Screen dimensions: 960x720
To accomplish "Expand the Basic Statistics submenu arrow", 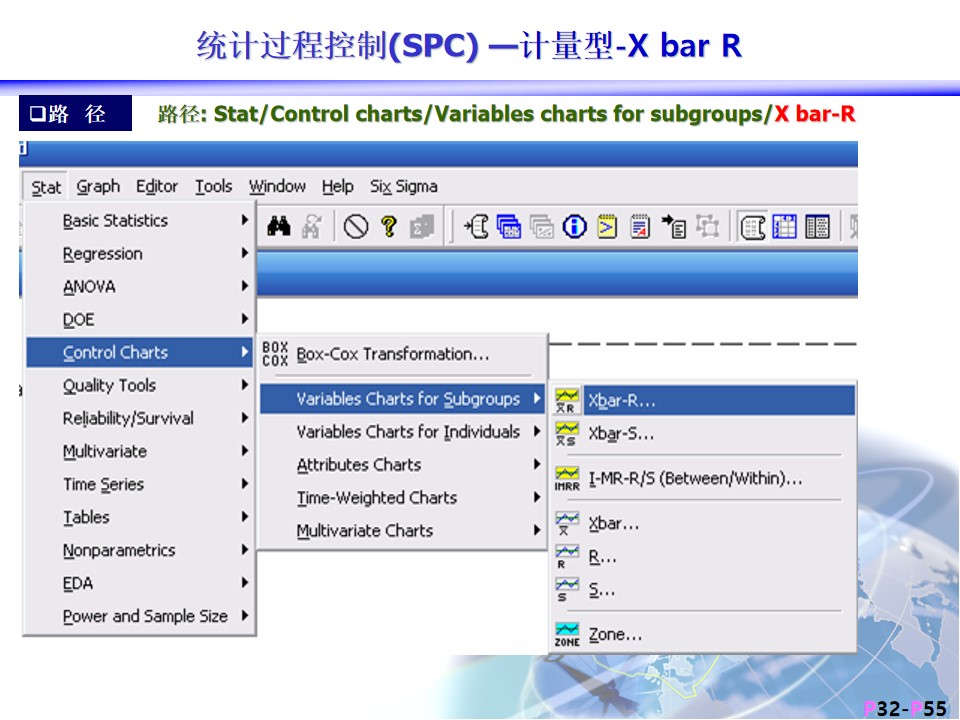I will pyautogui.click(x=244, y=221).
